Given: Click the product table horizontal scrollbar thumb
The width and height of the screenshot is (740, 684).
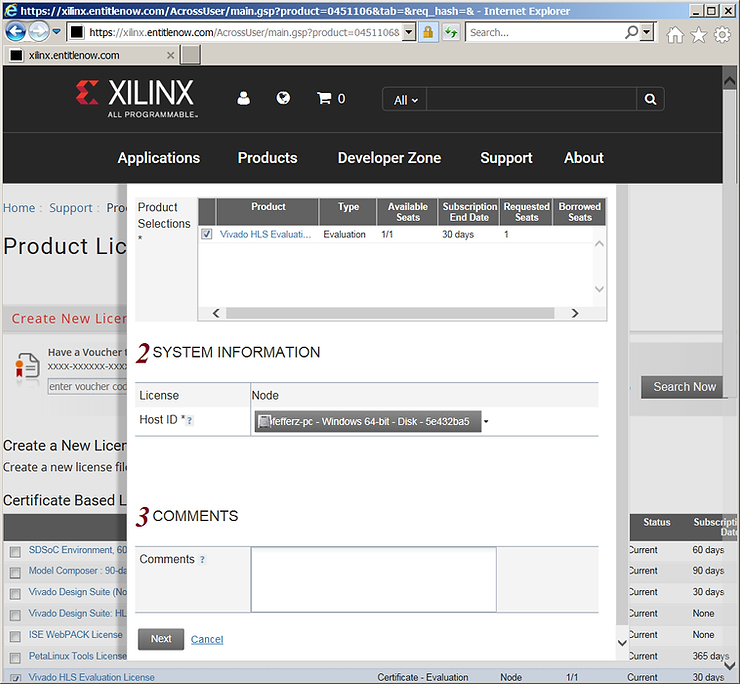Looking at the screenshot, I should click(390, 313).
